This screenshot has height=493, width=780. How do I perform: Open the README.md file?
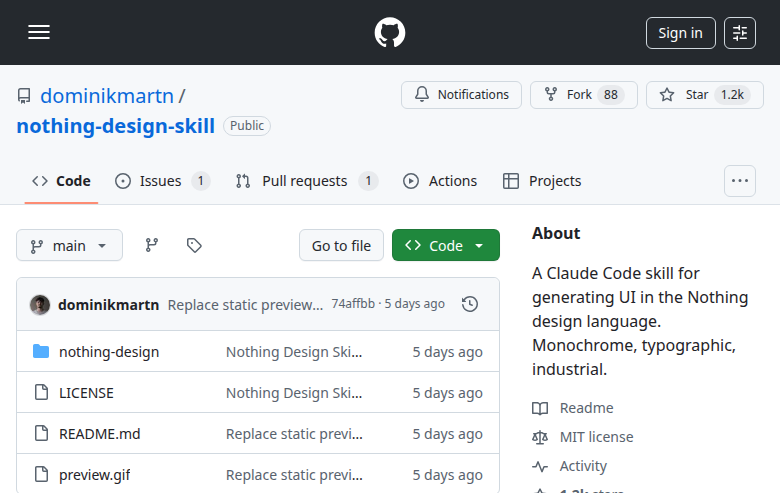tap(99, 434)
